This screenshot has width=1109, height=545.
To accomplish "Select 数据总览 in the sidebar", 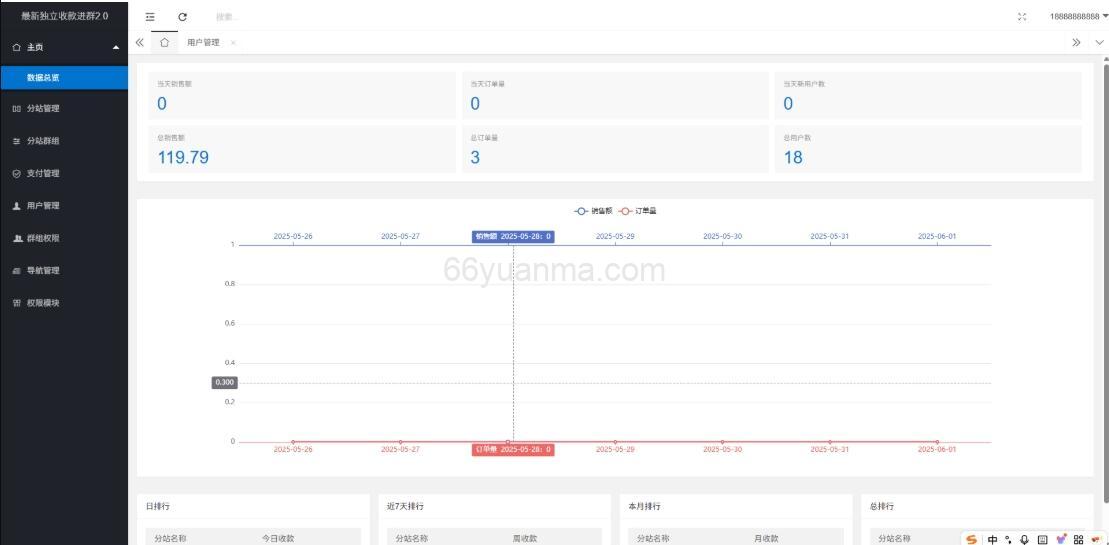I will point(64,78).
